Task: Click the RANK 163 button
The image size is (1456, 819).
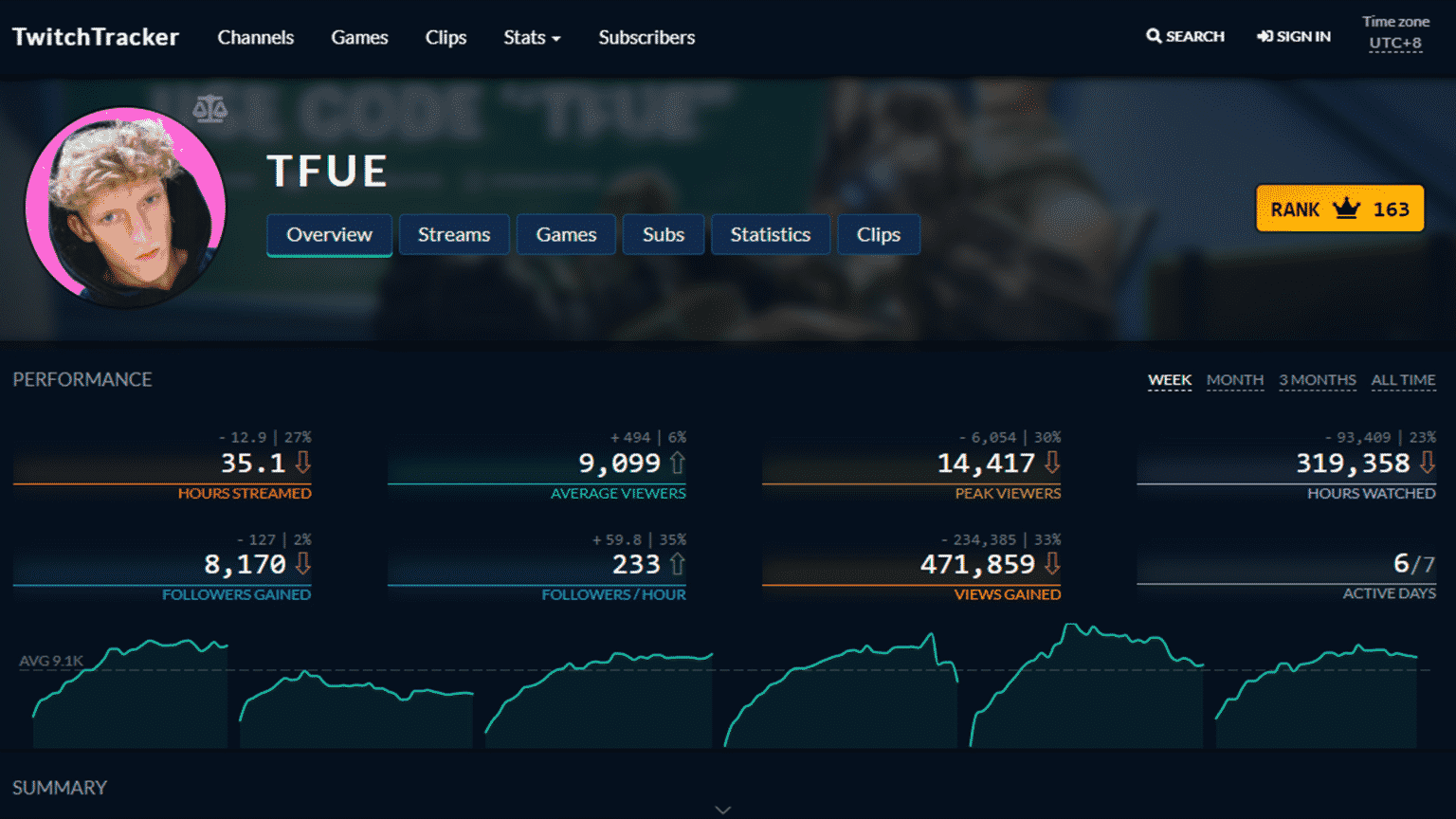Action: (1338, 209)
